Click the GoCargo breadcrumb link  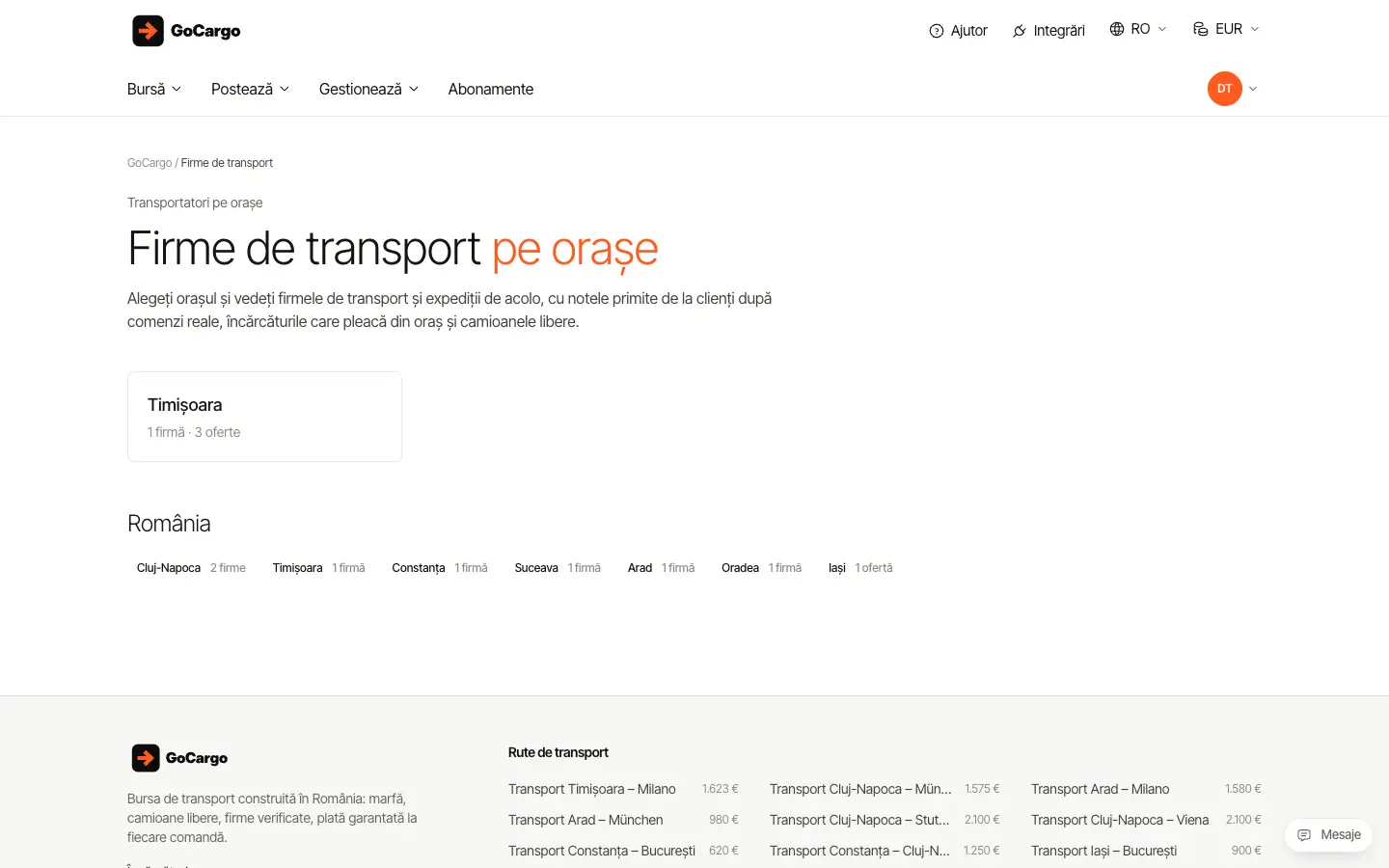coord(150,163)
